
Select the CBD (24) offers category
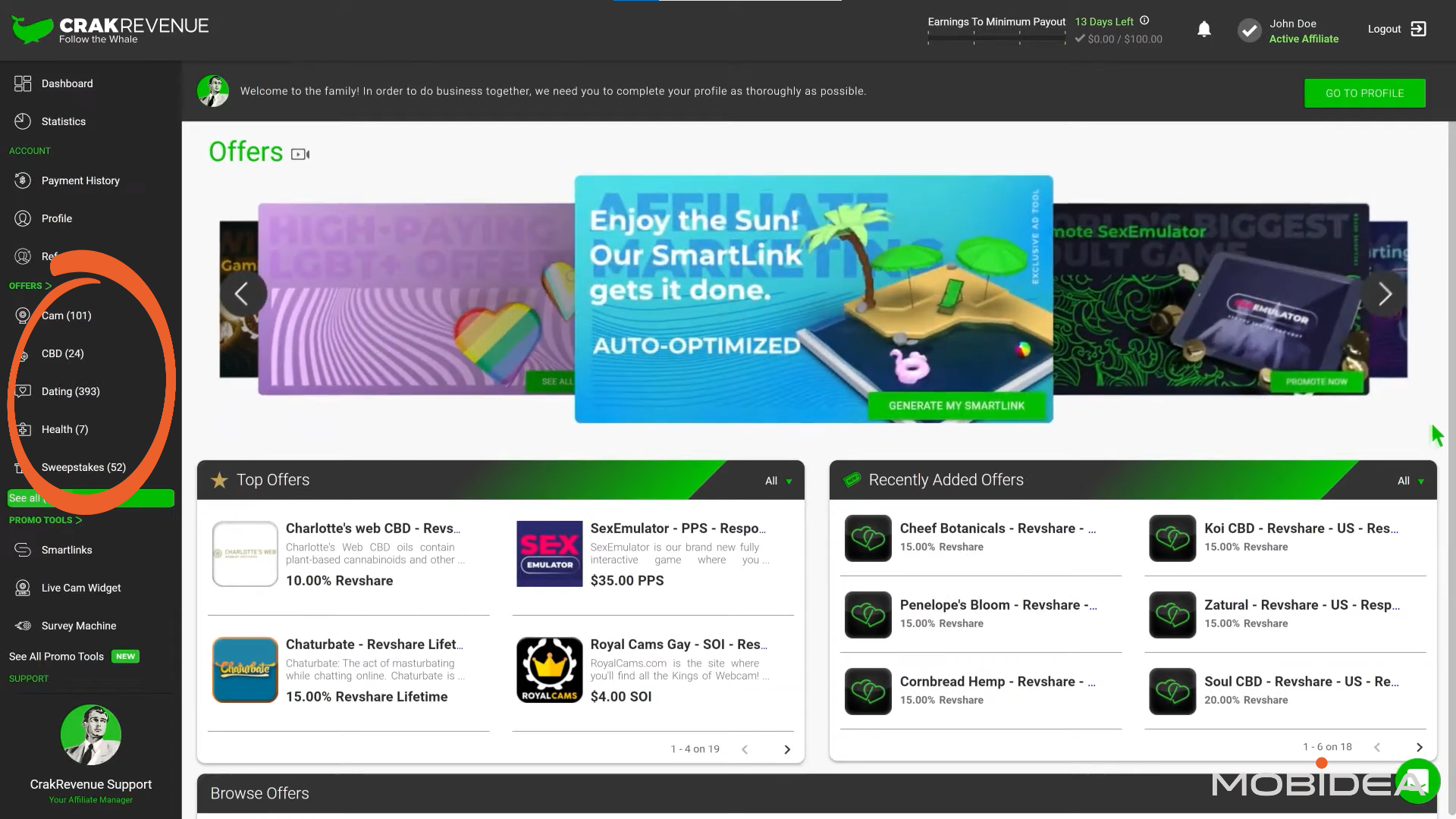[62, 353]
